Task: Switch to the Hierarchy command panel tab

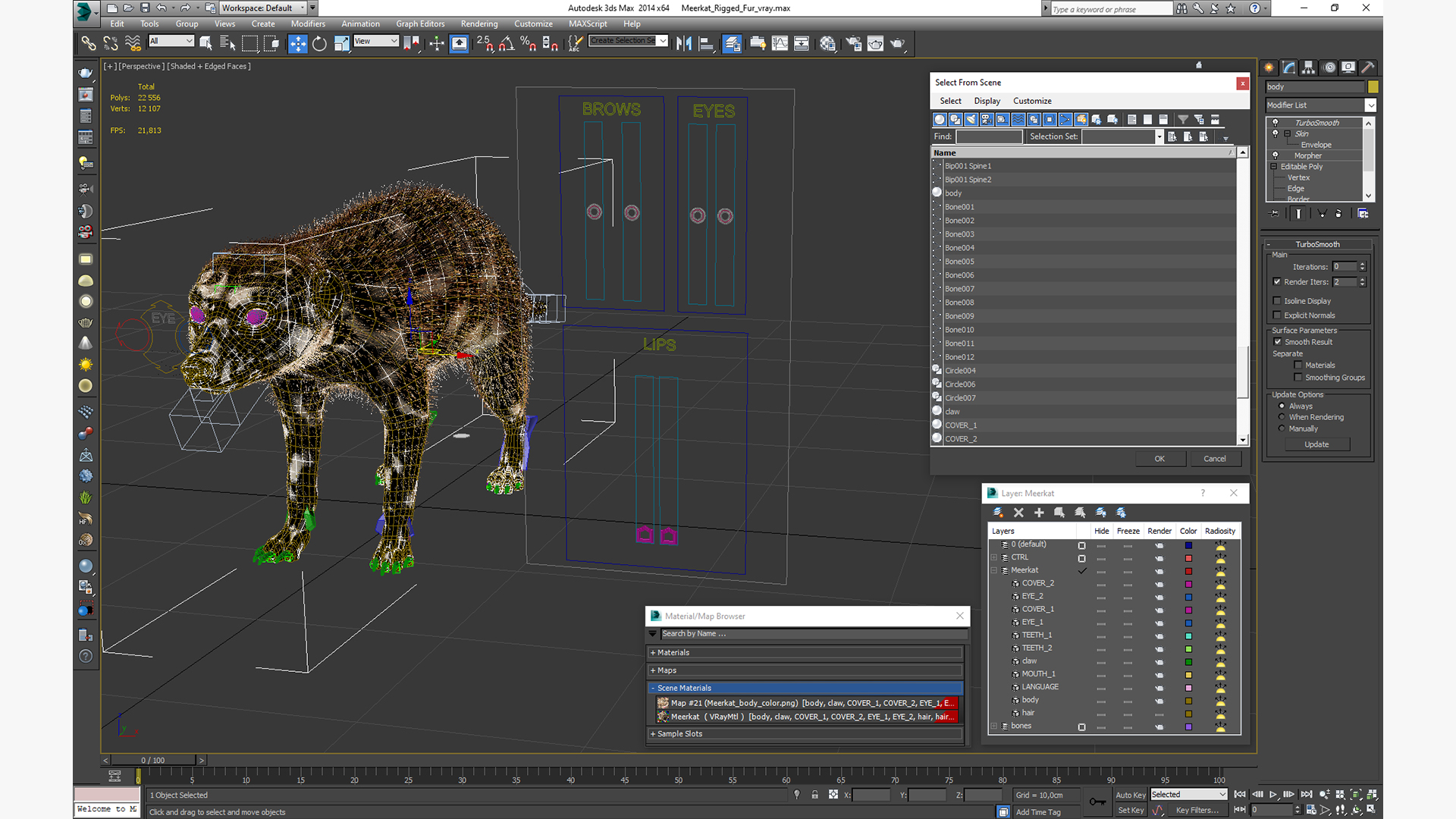Action: pos(1308,67)
